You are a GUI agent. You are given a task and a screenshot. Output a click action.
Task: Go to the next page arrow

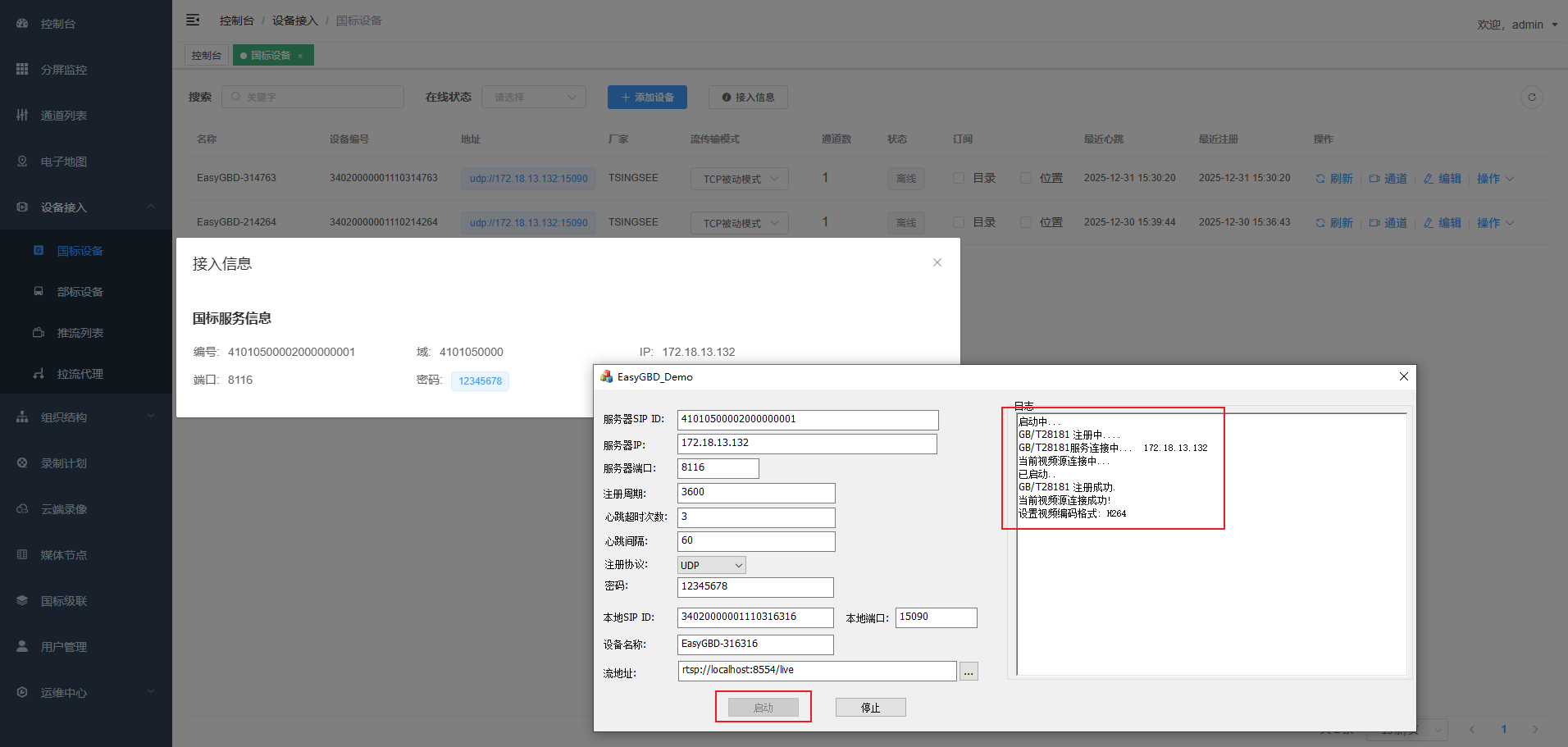pos(1535,729)
